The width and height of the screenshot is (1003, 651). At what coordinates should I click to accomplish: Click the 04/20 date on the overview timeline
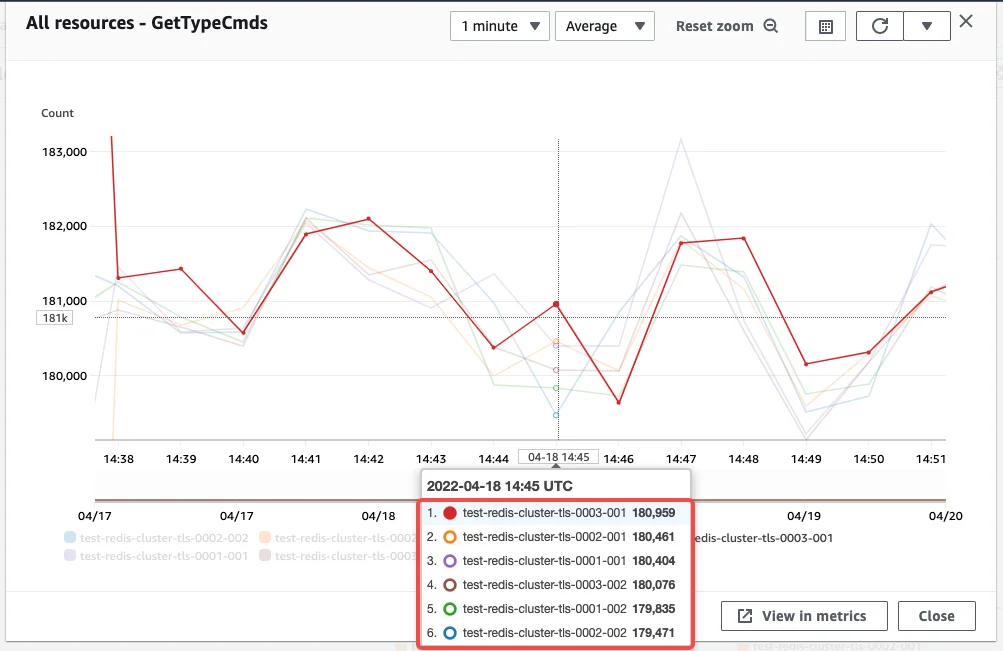(945, 516)
